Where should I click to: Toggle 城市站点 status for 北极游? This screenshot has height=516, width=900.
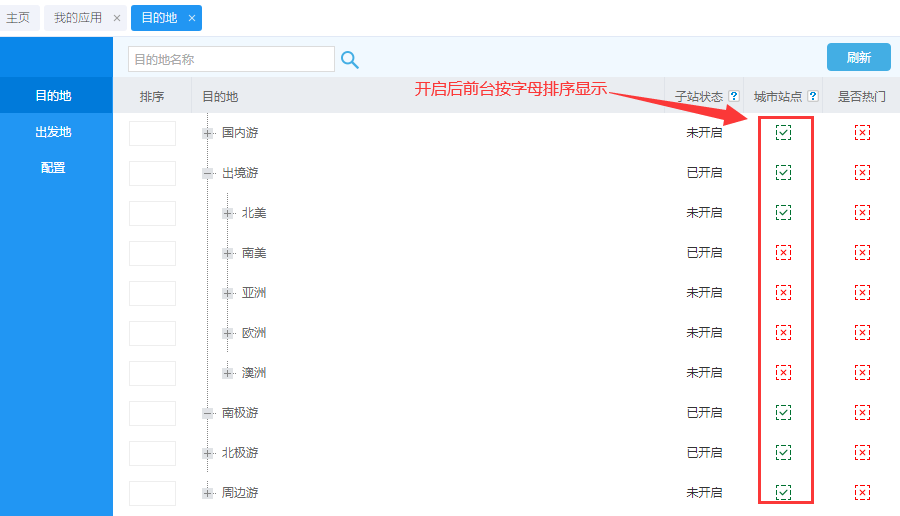click(x=783, y=453)
